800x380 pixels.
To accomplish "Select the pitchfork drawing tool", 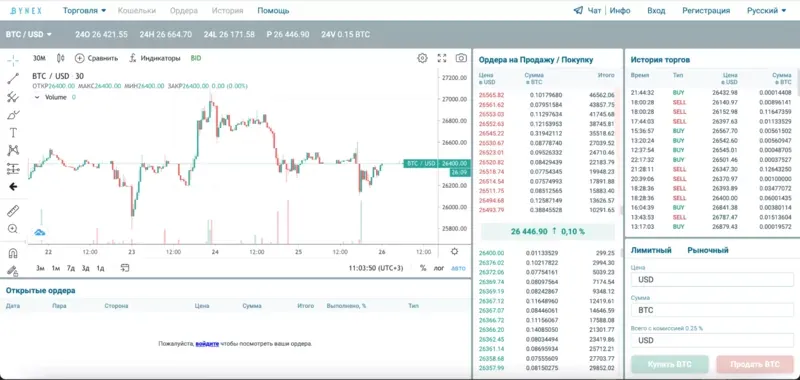I will 13,96.
